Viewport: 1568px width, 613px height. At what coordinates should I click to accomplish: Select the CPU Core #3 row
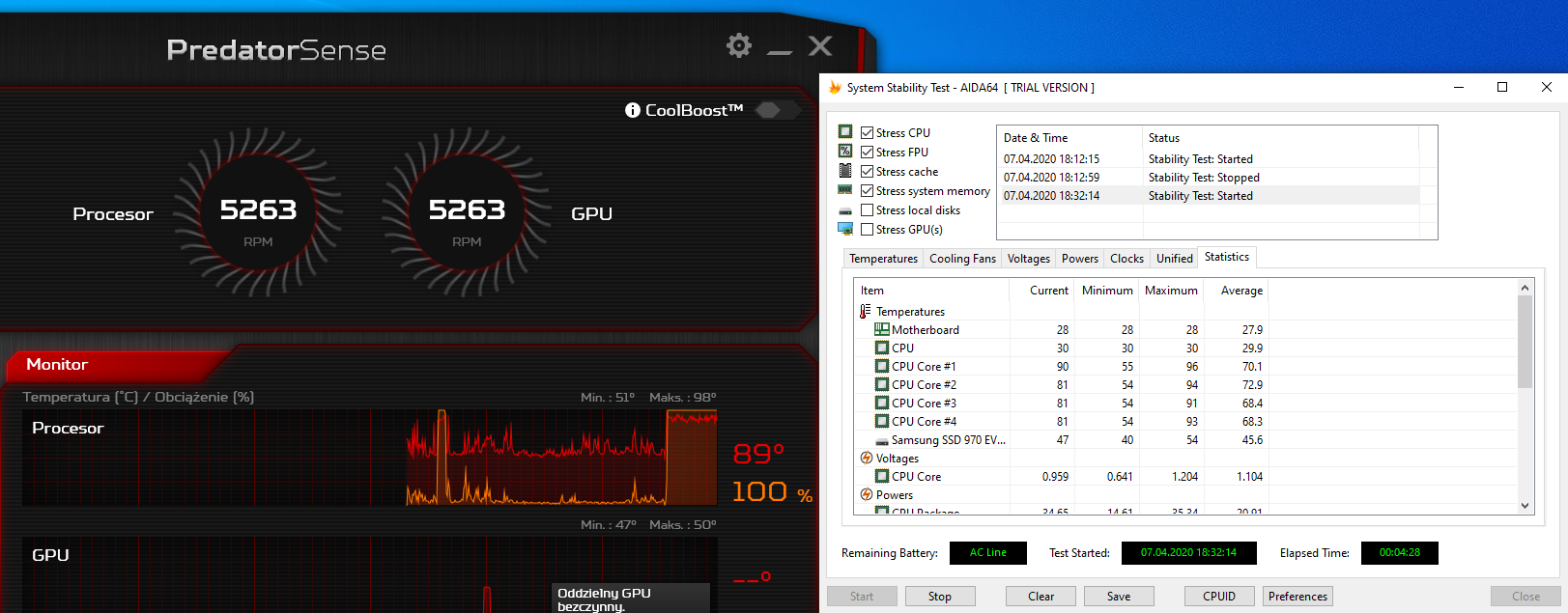click(x=1060, y=404)
